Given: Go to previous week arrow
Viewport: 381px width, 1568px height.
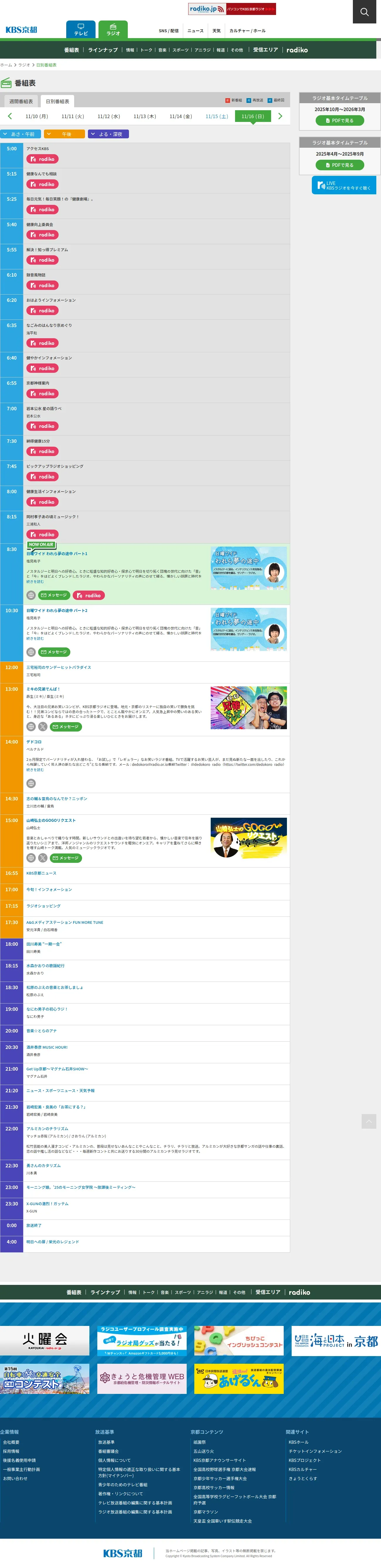Looking at the screenshot, I should [10, 116].
